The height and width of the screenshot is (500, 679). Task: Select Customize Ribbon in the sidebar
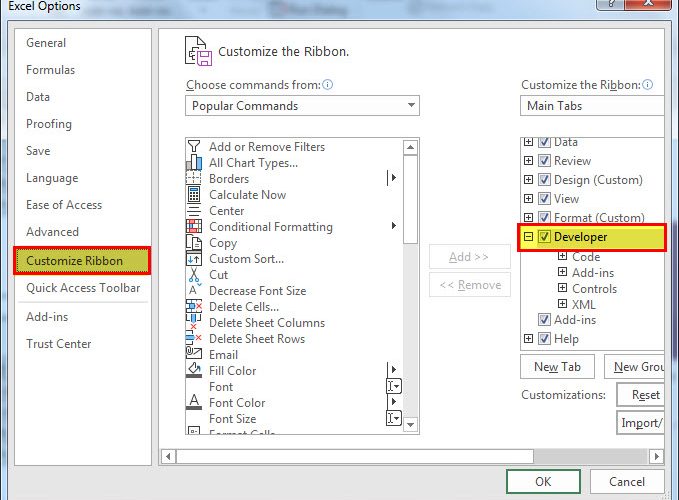pyautogui.click(x=82, y=261)
